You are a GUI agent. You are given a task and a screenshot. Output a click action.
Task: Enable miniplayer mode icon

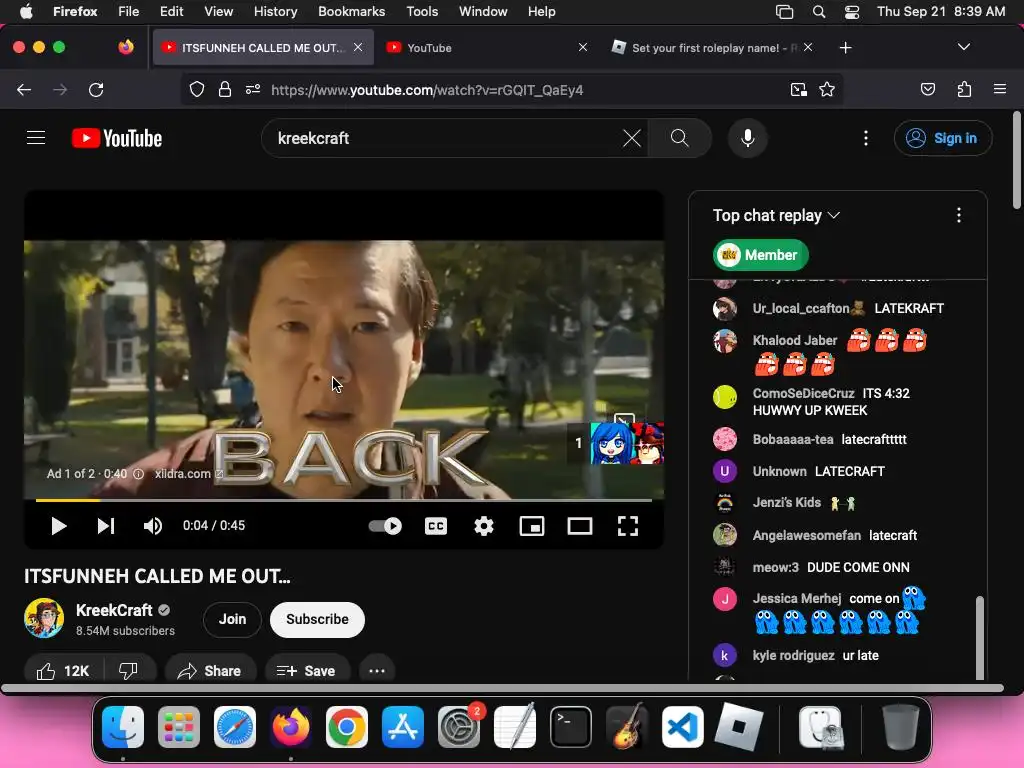coord(532,526)
